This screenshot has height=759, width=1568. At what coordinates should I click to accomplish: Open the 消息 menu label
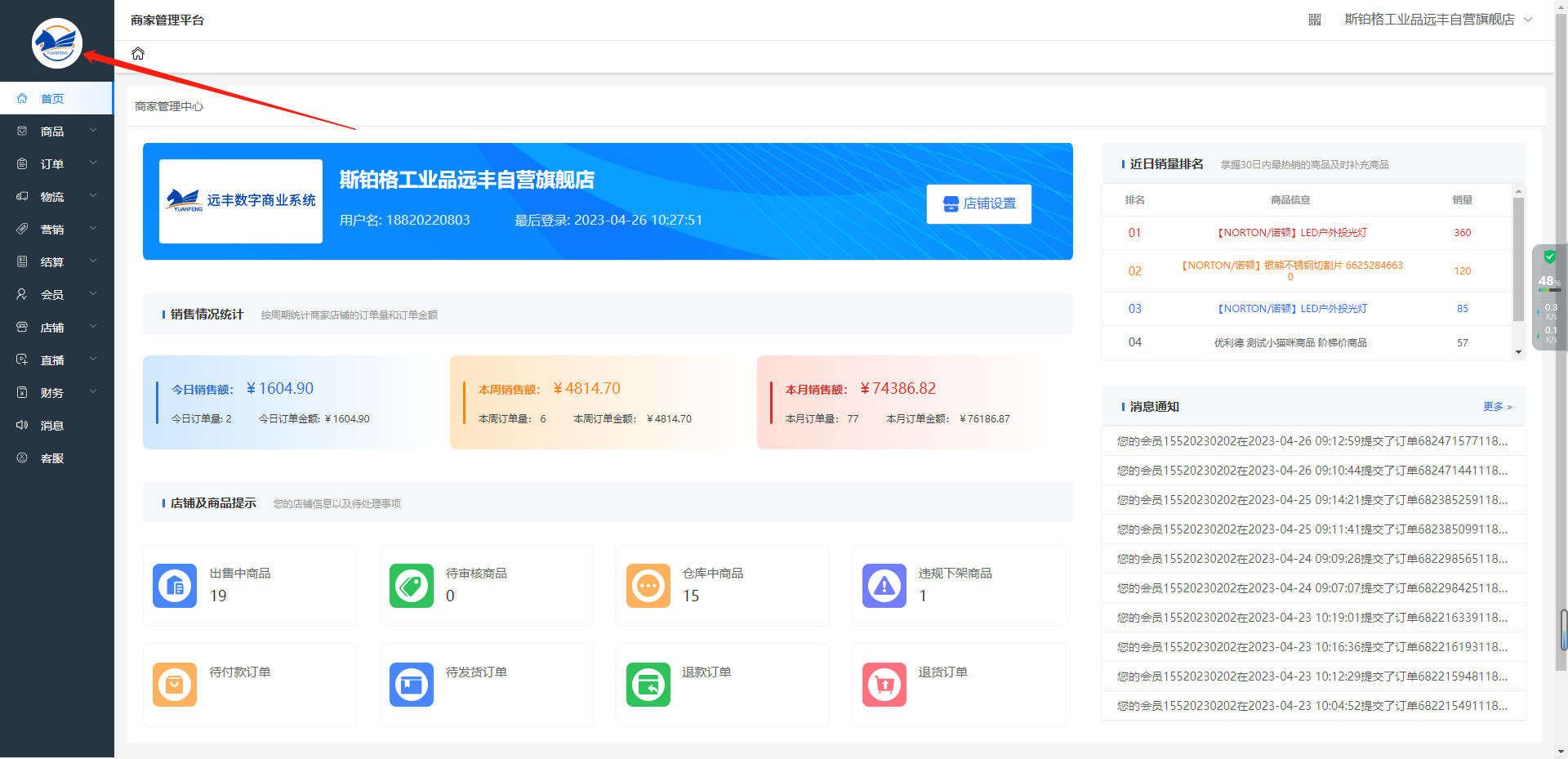pos(52,426)
